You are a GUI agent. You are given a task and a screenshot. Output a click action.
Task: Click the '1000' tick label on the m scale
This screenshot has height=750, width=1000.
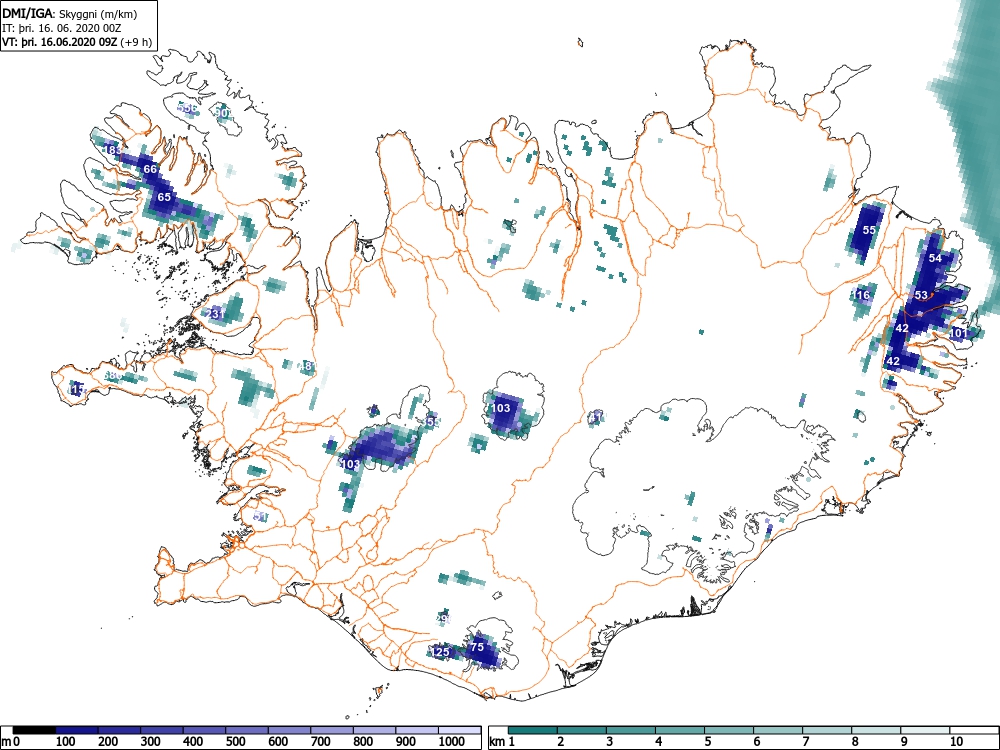coord(450,741)
